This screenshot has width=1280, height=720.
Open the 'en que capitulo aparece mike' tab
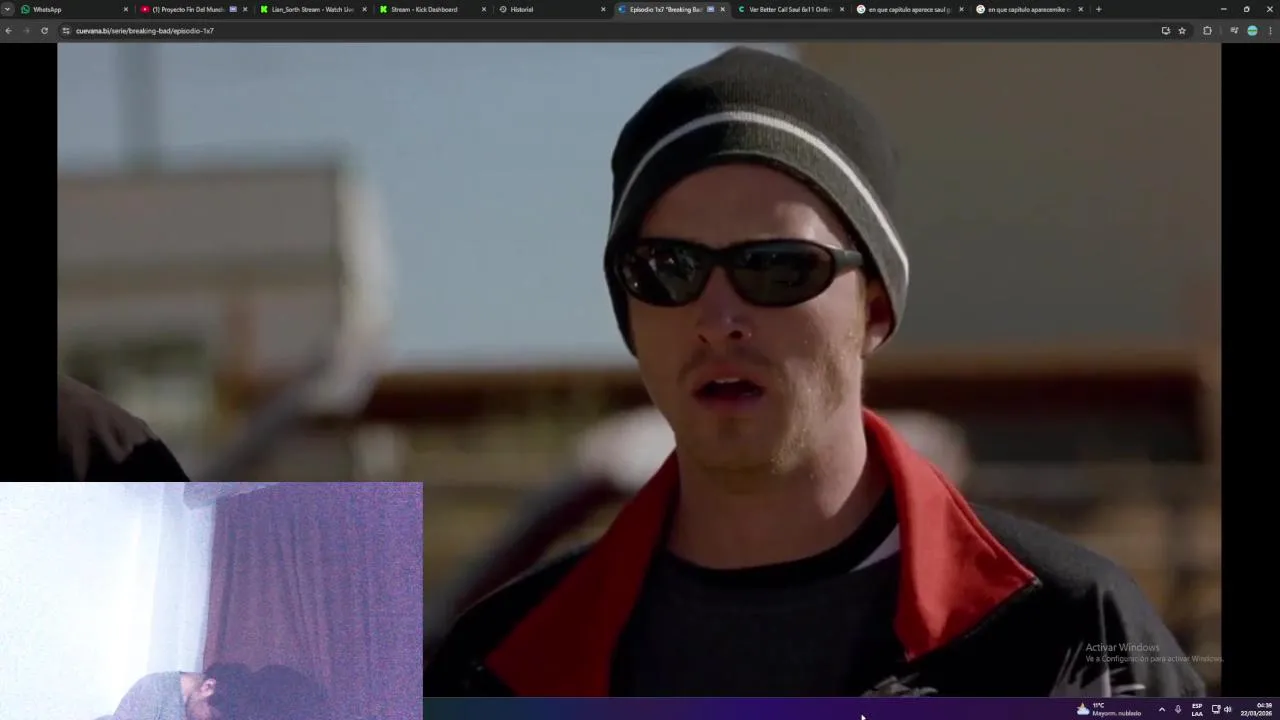click(1029, 9)
